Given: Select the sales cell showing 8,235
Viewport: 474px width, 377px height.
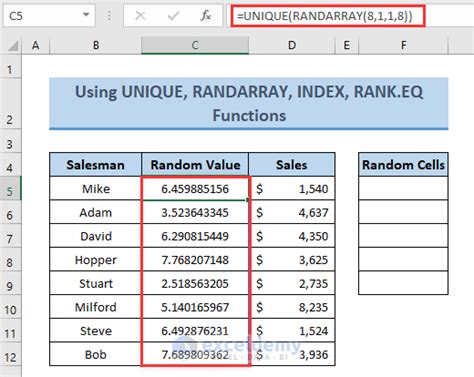Looking at the screenshot, I should [292, 307].
